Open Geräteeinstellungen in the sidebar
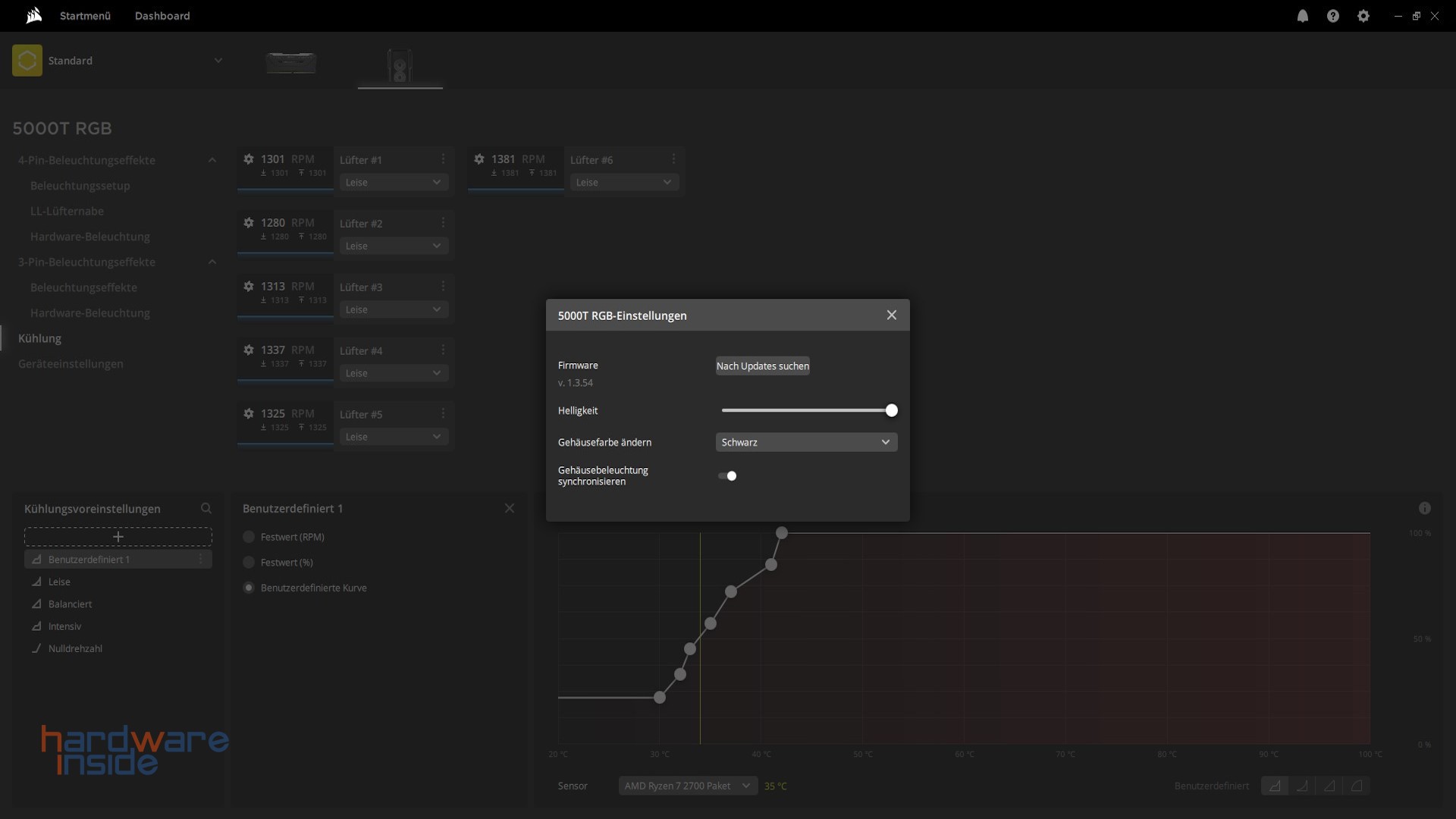1456x819 pixels. pyautogui.click(x=71, y=364)
